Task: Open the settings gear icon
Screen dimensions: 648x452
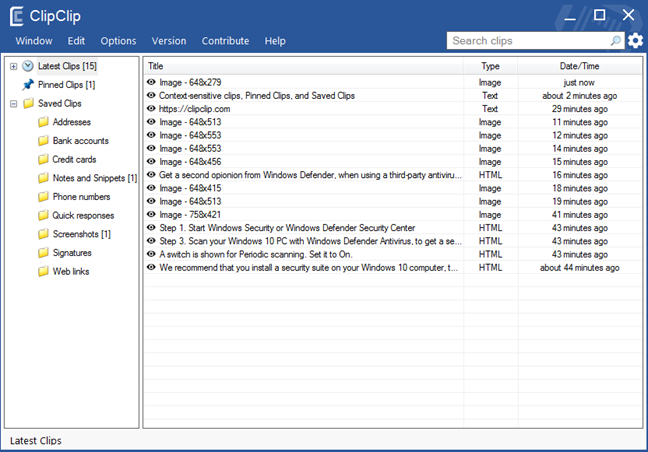Action: (635, 40)
